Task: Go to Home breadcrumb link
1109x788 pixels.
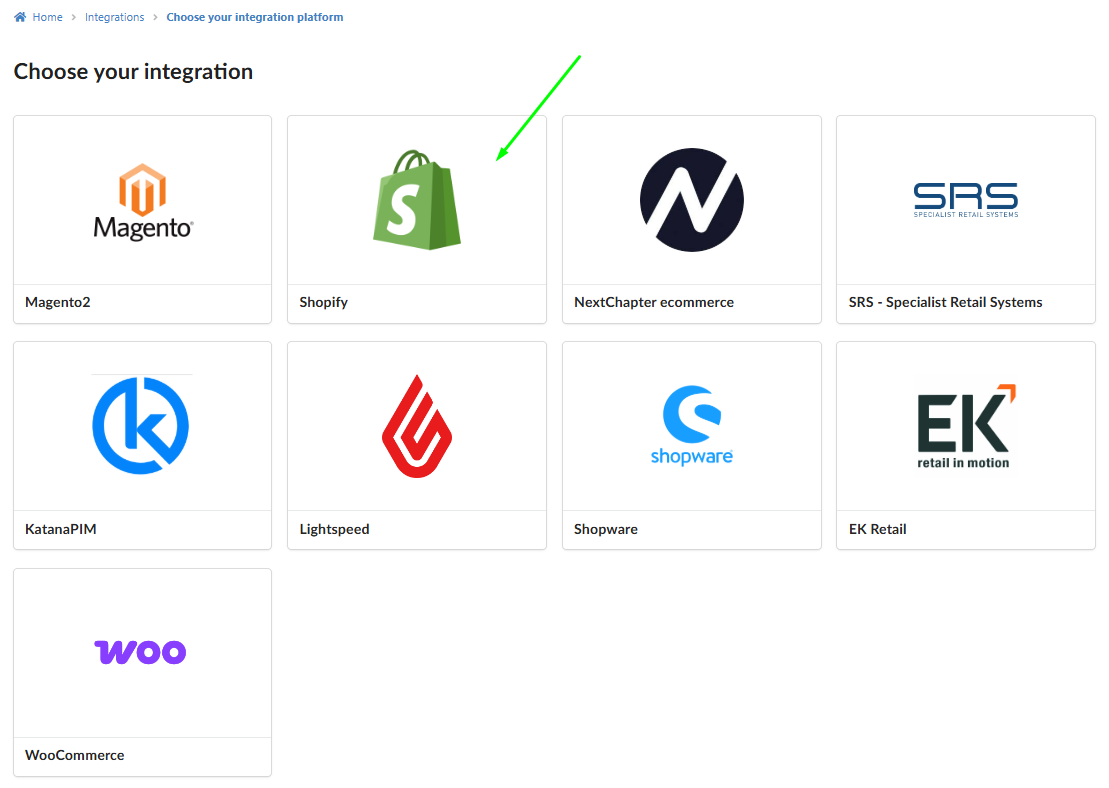Action: [47, 17]
